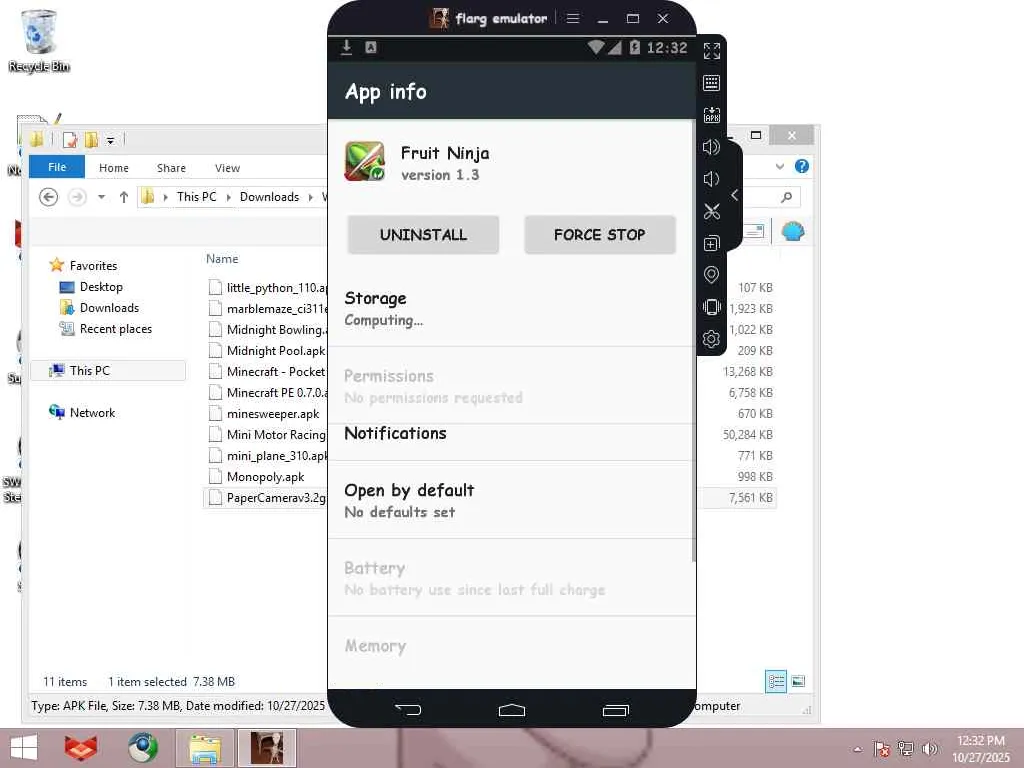Open Explorer help question mark icon
Viewport: 1024px width, 768px height.
[801, 167]
